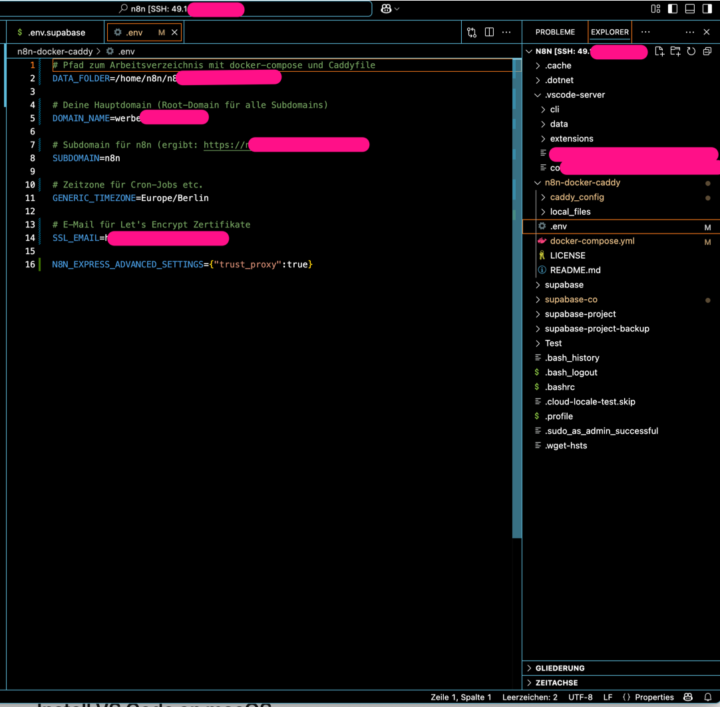Split editor right icon
720x707 pixels.
(x=489, y=32)
